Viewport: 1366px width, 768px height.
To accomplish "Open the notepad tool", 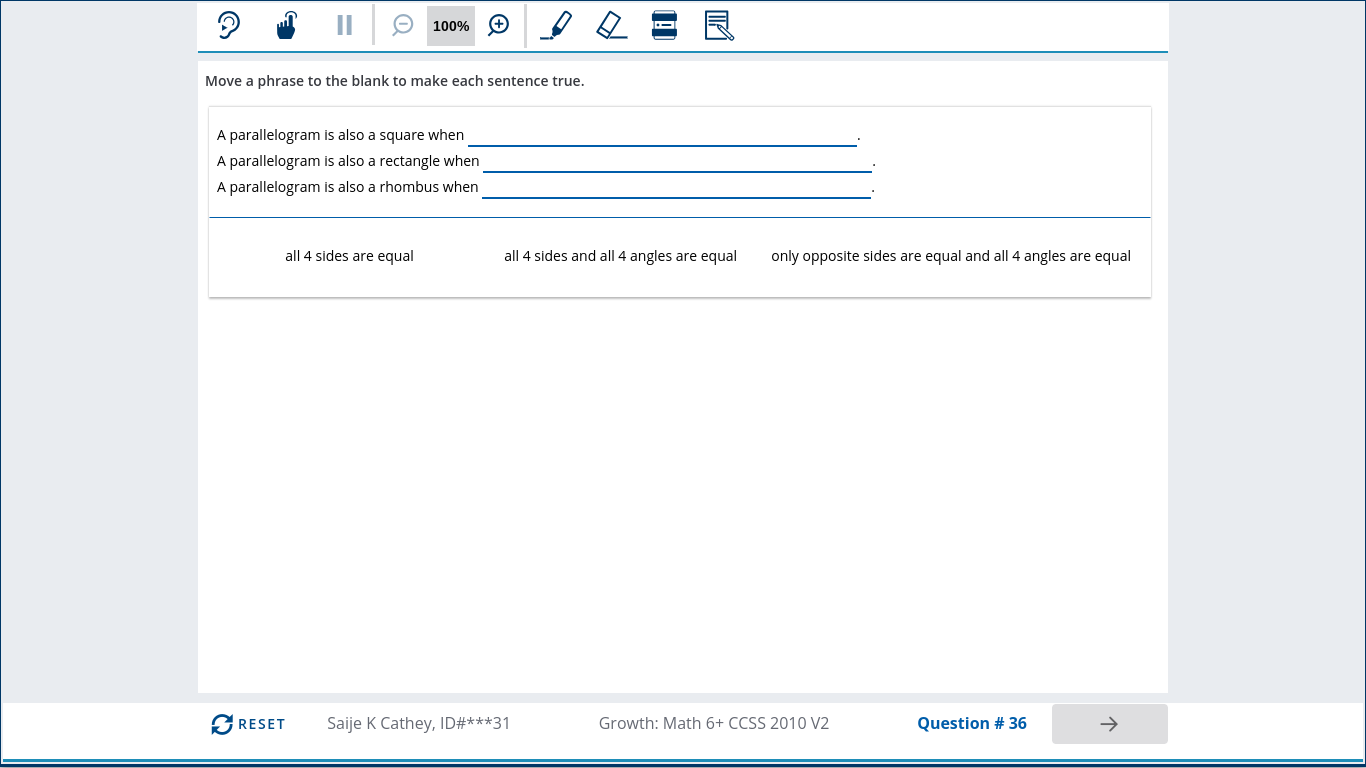I will tap(719, 25).
